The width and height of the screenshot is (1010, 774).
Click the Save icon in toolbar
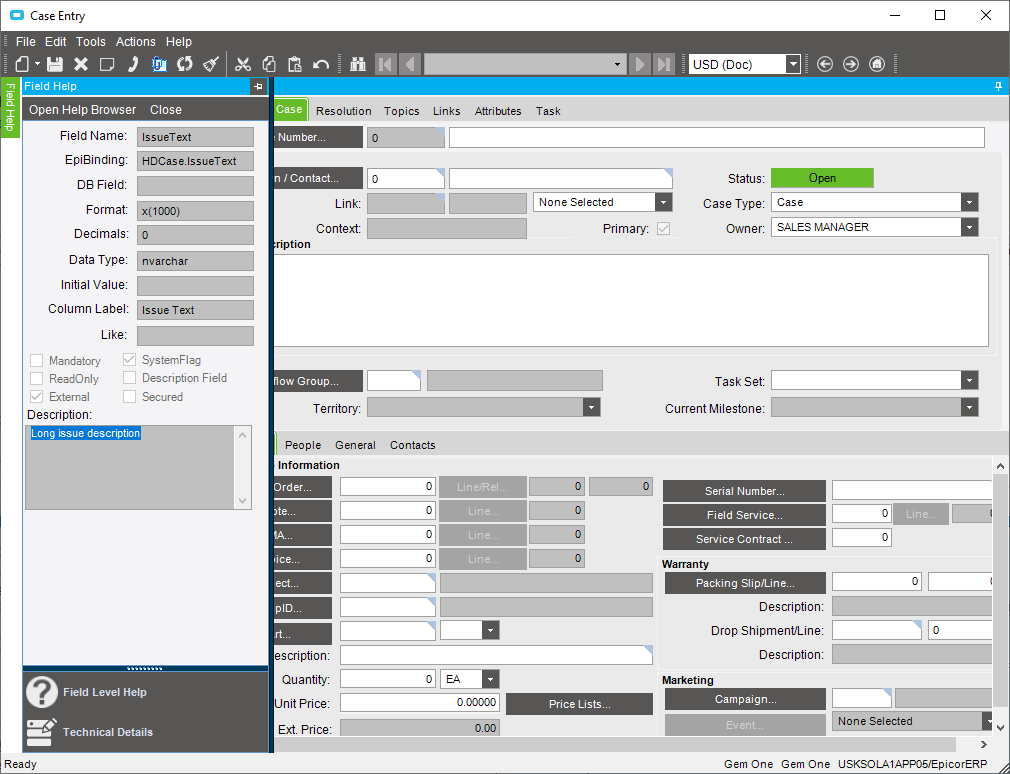pyautogui.click(x=55, y=64)
